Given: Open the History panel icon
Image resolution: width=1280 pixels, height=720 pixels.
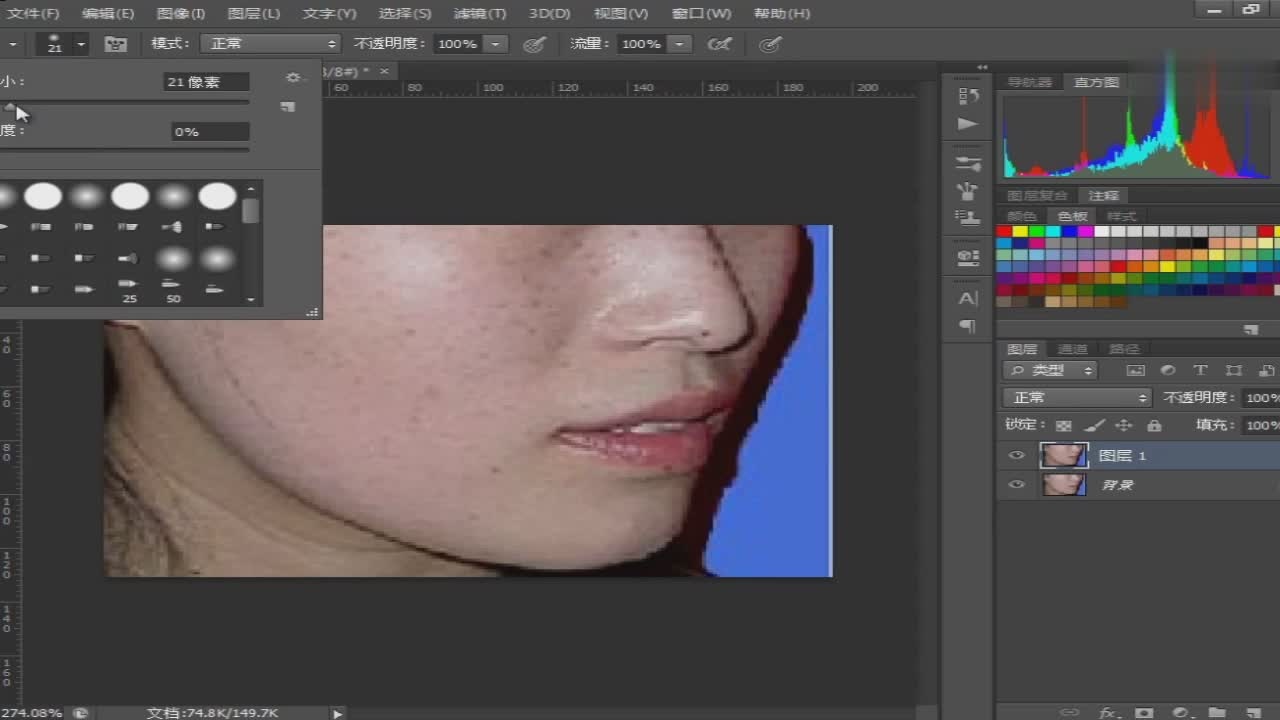Looking at the screenshot, I should (968, 96).
